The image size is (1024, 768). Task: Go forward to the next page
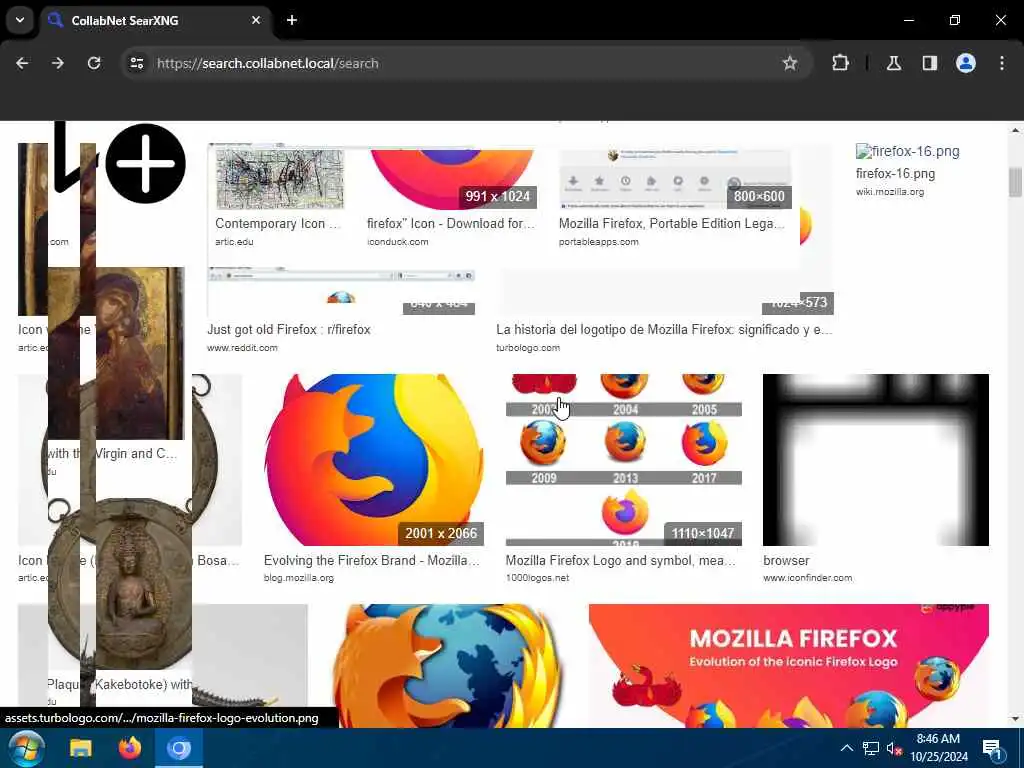(x=58, y=63)
